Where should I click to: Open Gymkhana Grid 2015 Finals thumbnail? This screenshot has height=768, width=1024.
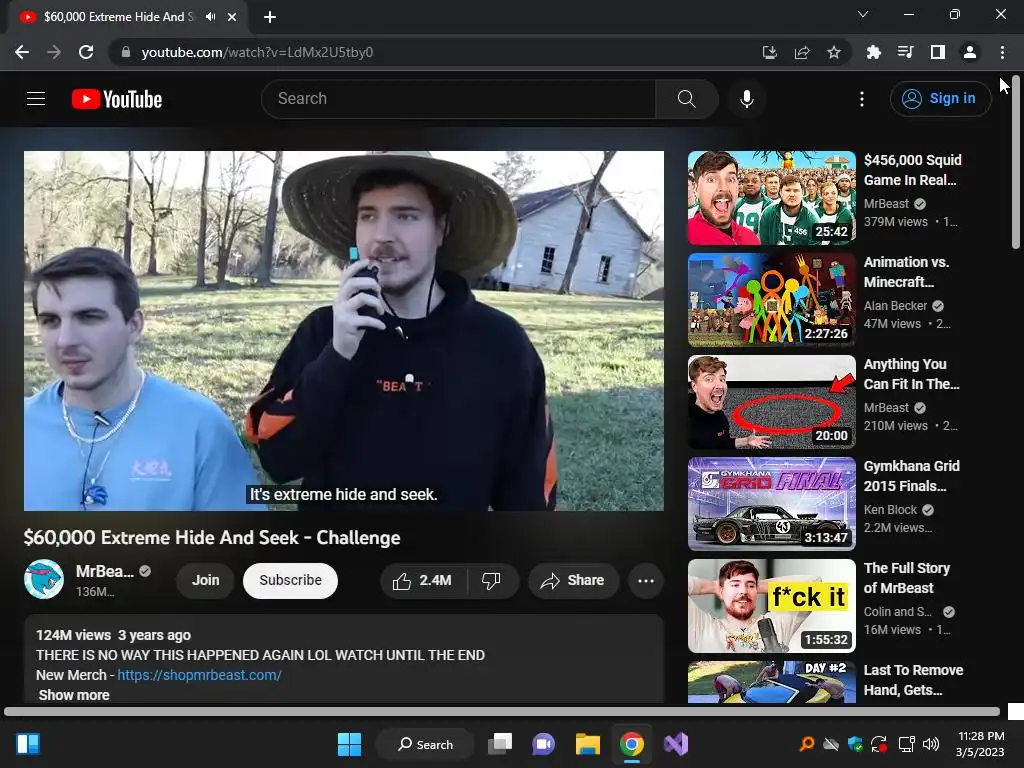click(771, 504)
